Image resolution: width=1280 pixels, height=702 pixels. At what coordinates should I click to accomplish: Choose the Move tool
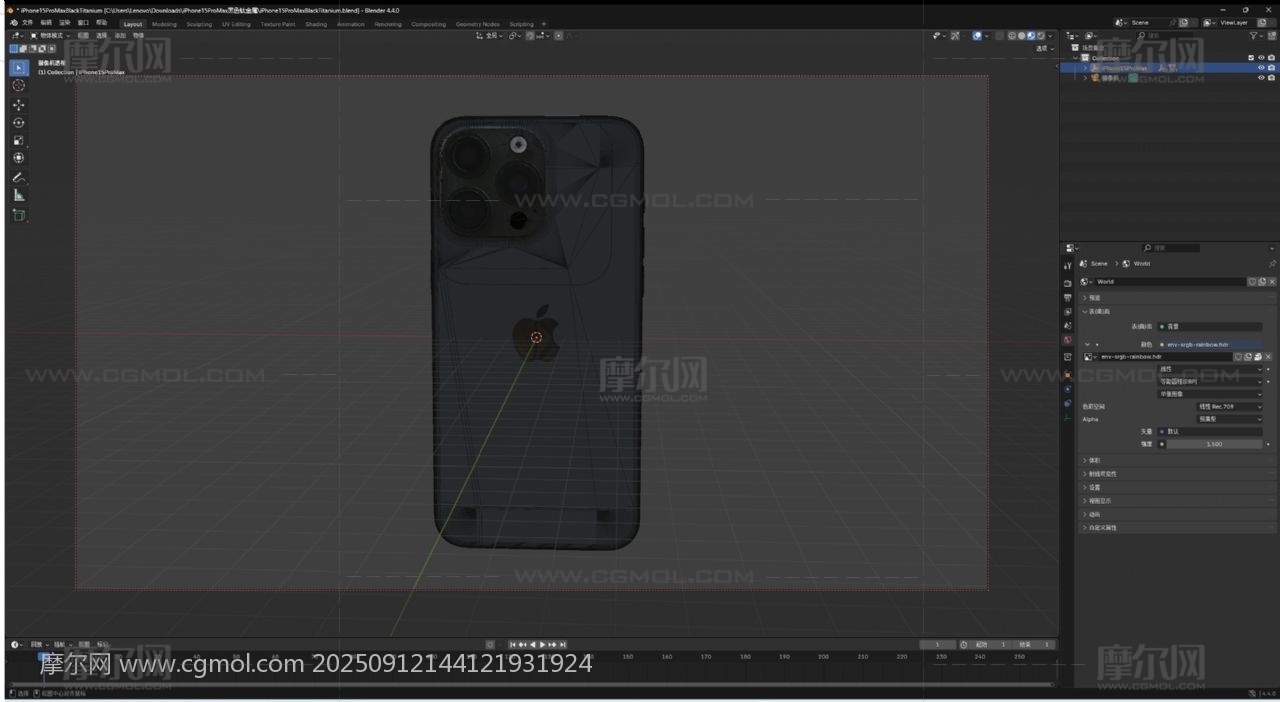click(x=19, y=105)
